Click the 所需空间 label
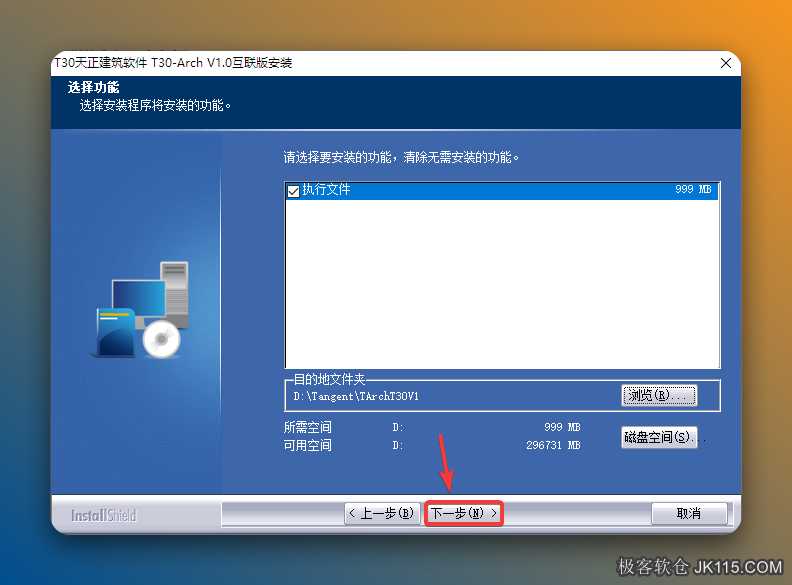792x585 pixels. click(x=308, y=427)
